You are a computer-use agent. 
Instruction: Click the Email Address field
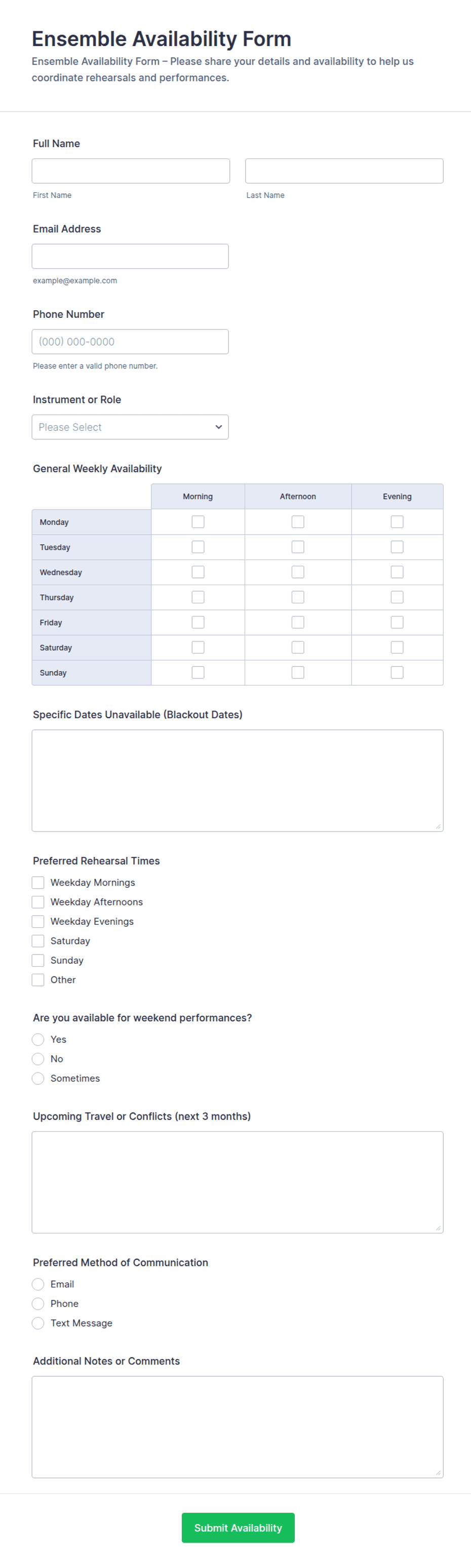click(130, 256)
